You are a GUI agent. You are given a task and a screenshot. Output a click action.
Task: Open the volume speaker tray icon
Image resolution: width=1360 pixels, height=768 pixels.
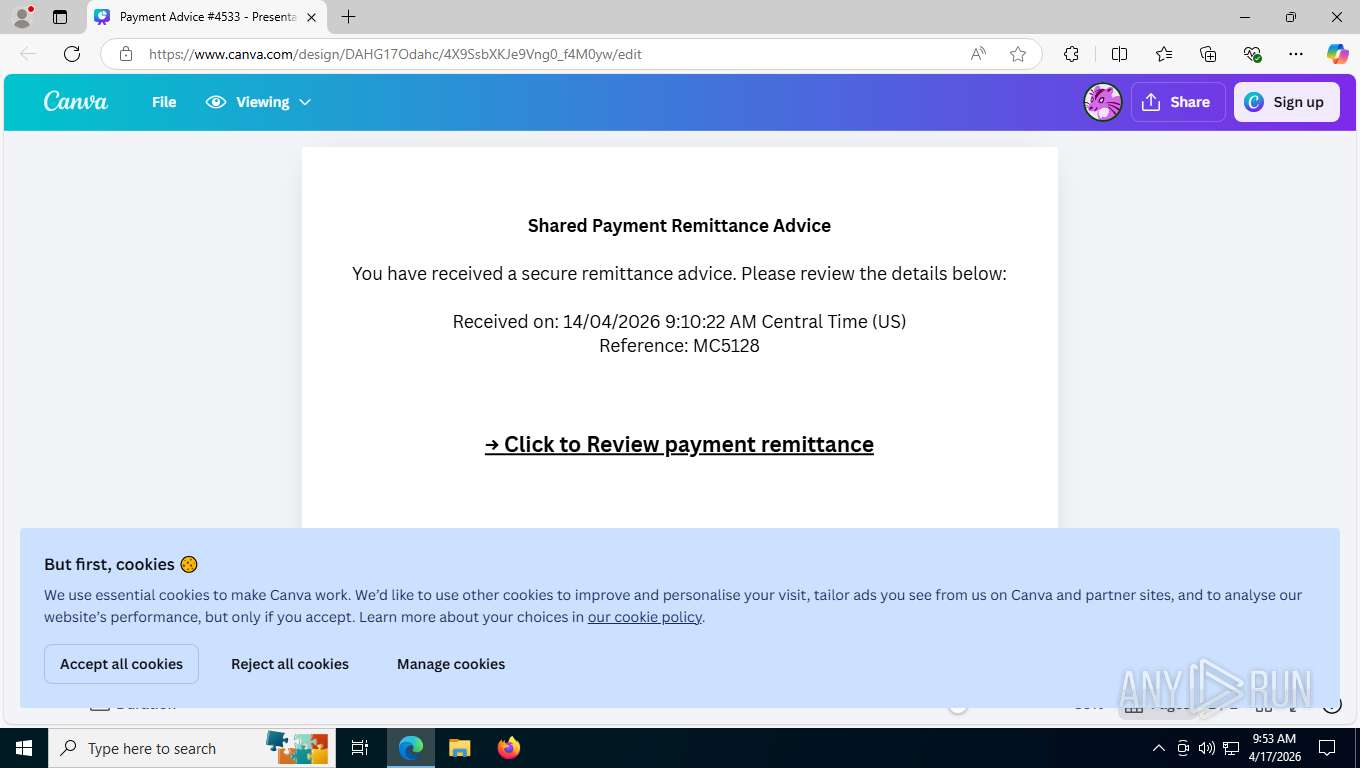pyautogui.click(x=1206, y=748)
